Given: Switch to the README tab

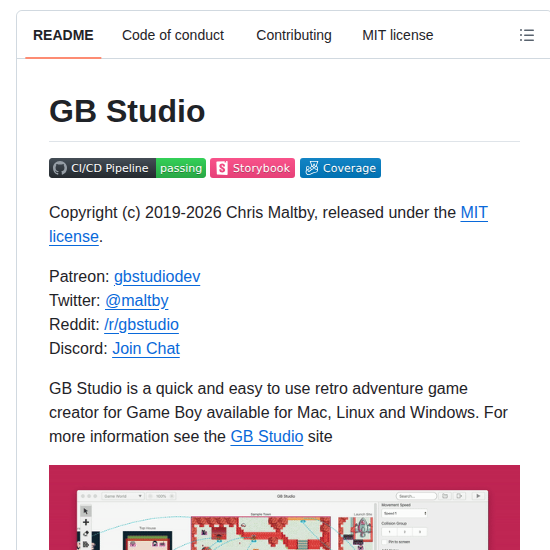Looking at the screenshot, I should tap(63, 35).
